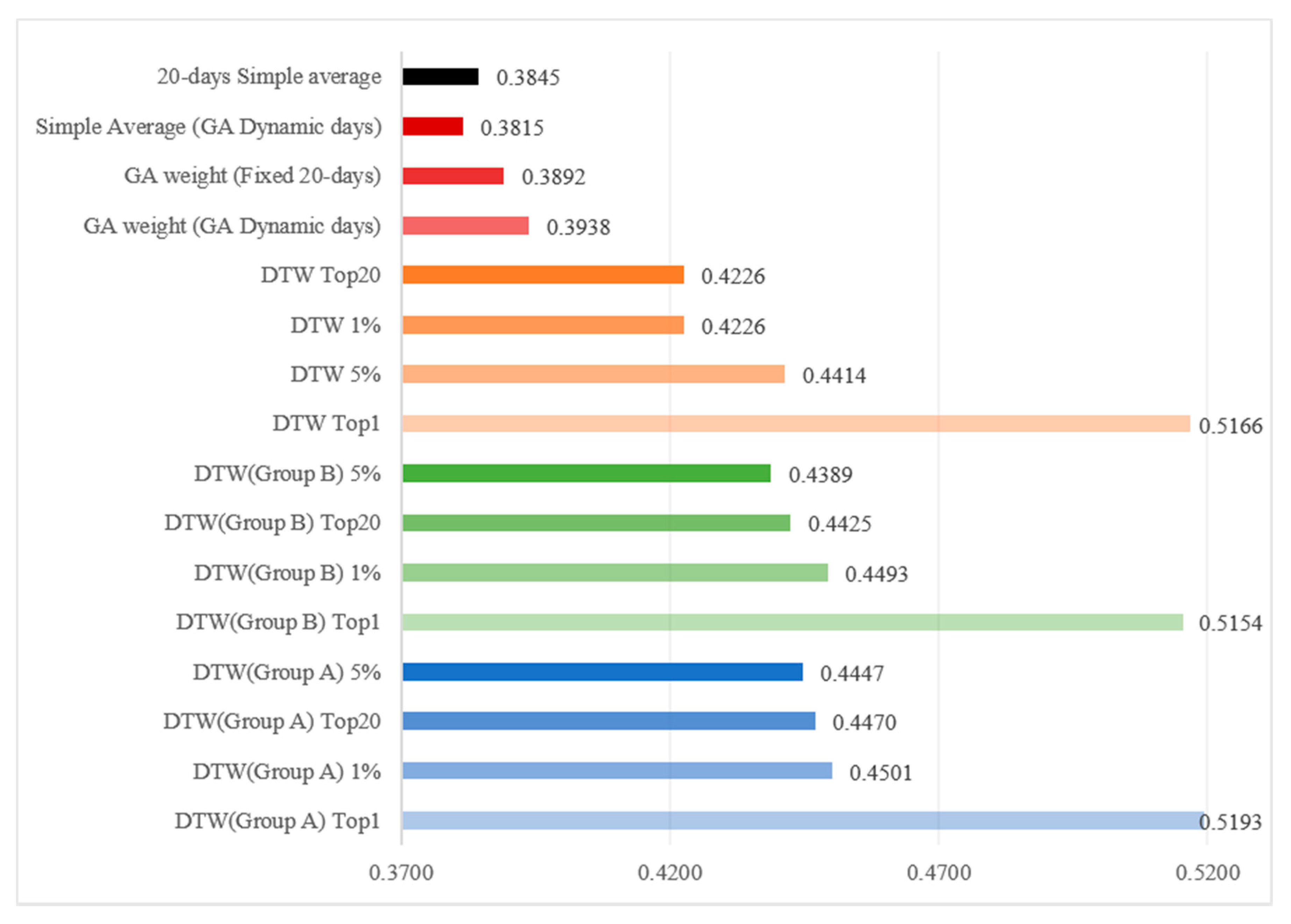Click the DTW(Group B) Top20 category label
The width and height of the screenshot is (1291, 924).
point(272,523)
